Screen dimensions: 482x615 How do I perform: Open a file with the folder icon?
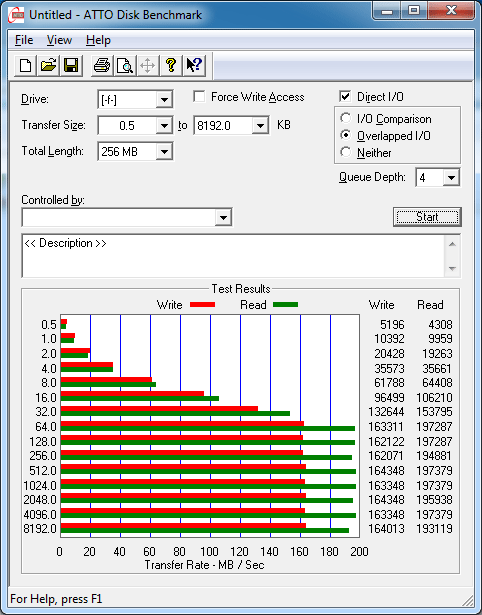pyautogui.click(x=48, y=65)
